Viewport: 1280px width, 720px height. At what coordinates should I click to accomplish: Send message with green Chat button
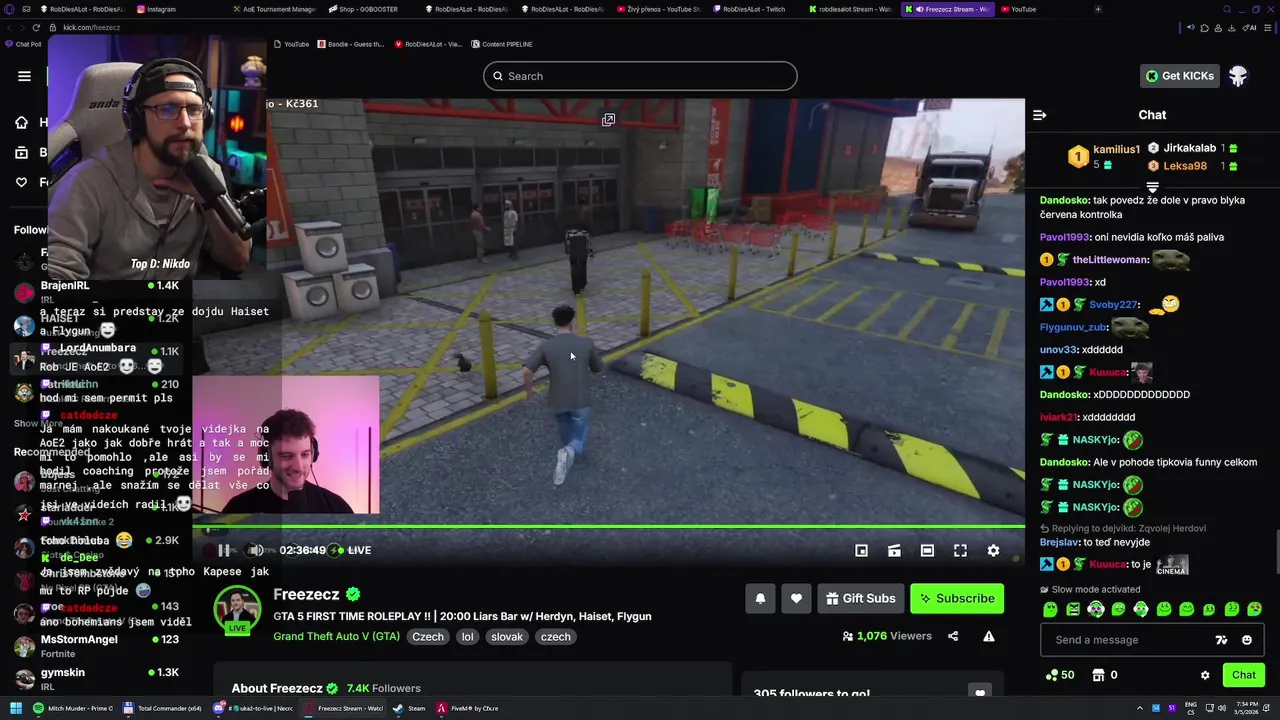click(x=1244, y=675)
